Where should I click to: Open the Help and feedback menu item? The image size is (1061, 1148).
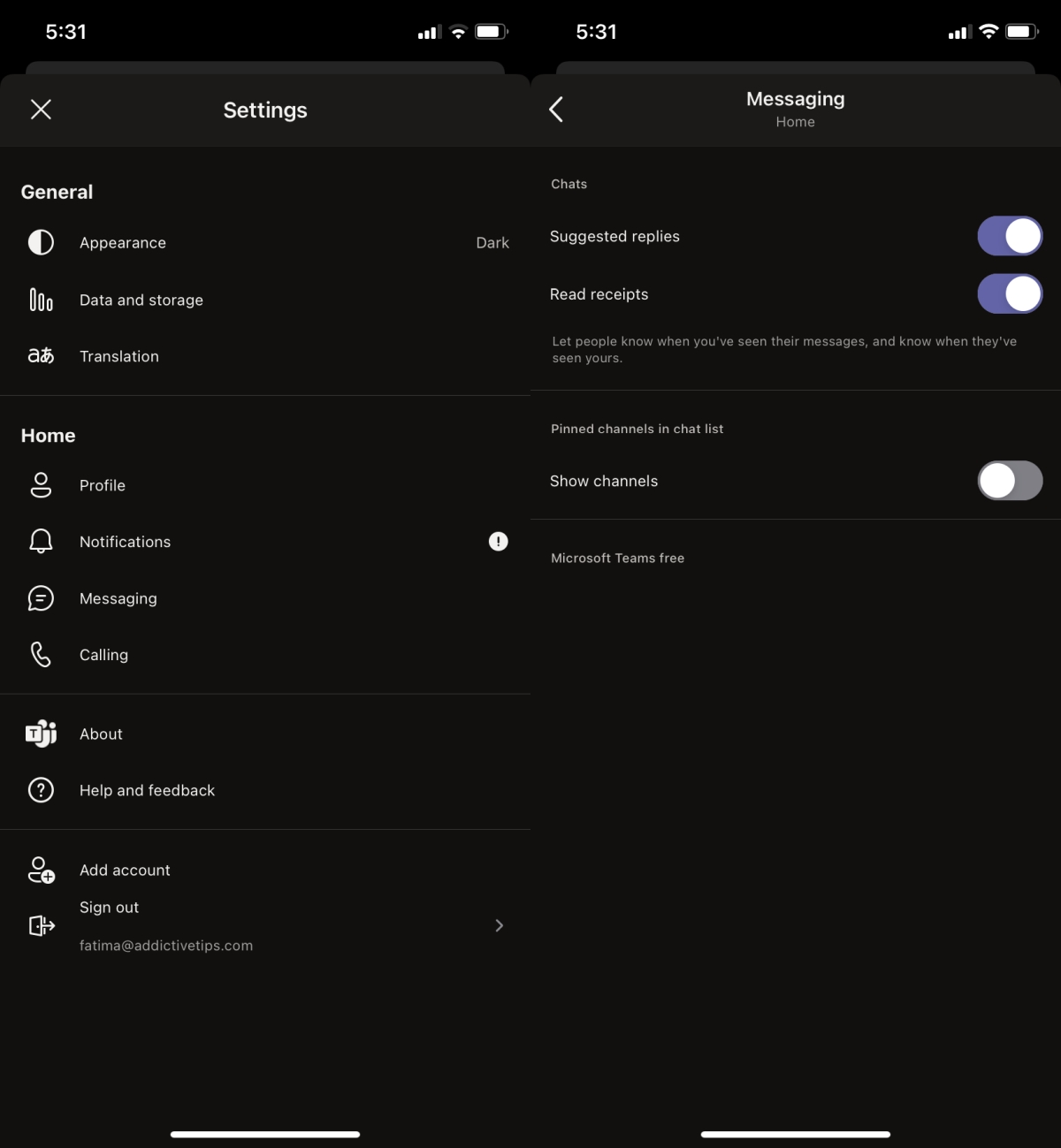(147, 790)
